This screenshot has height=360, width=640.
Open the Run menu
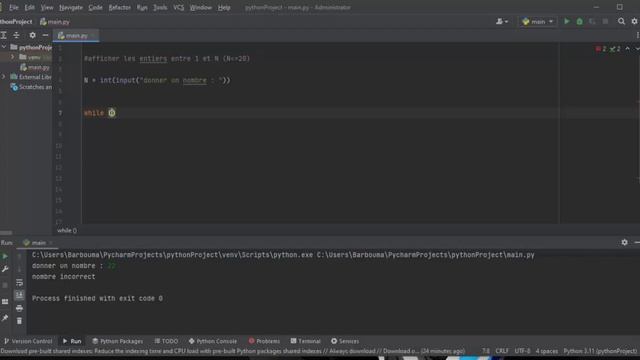tap(142, 7)
